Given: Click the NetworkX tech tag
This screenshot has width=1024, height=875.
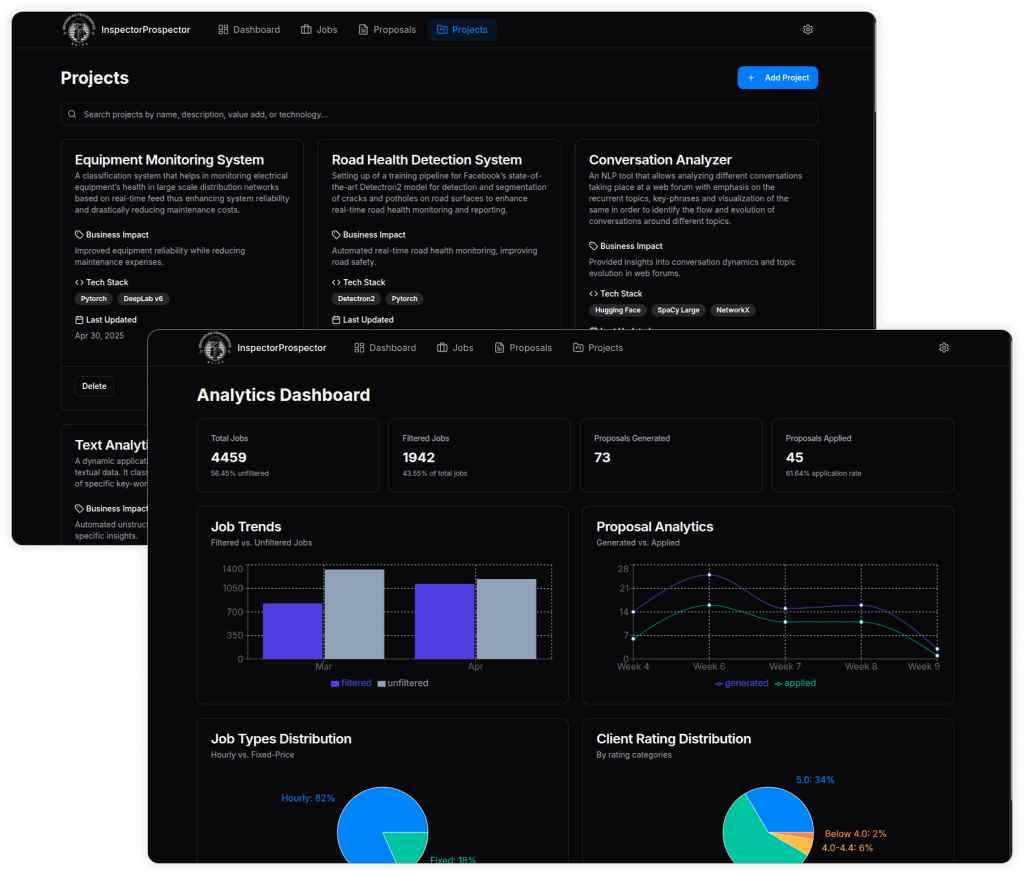Looking at the screenshot, I should tap(733, 310).
